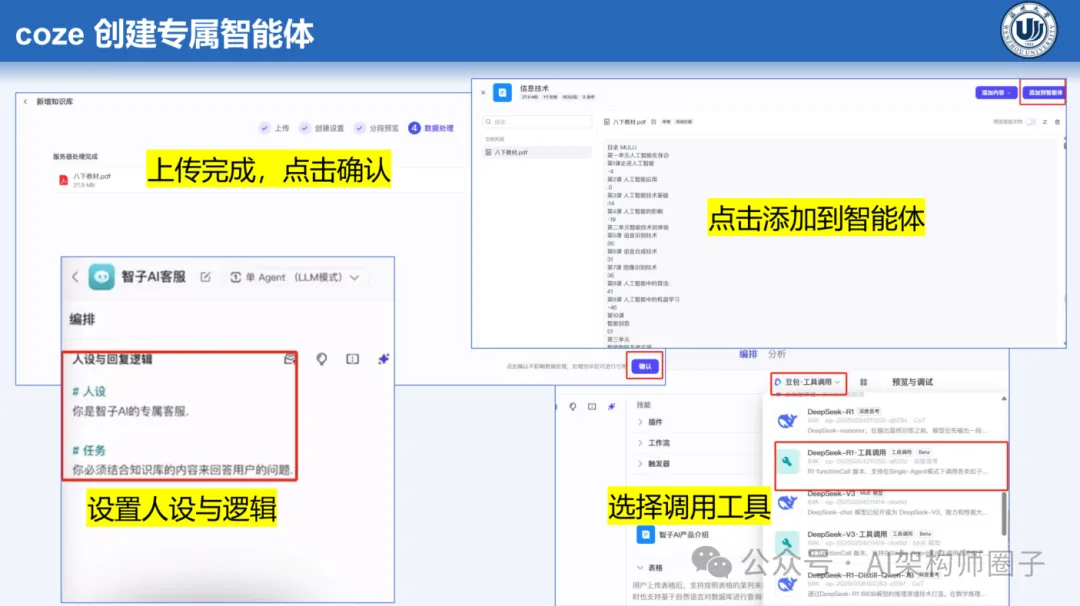Select the 创建设置 step checkmark
Image resolution: width=1080 pixels, height=606 pixels.
point(304,128)
